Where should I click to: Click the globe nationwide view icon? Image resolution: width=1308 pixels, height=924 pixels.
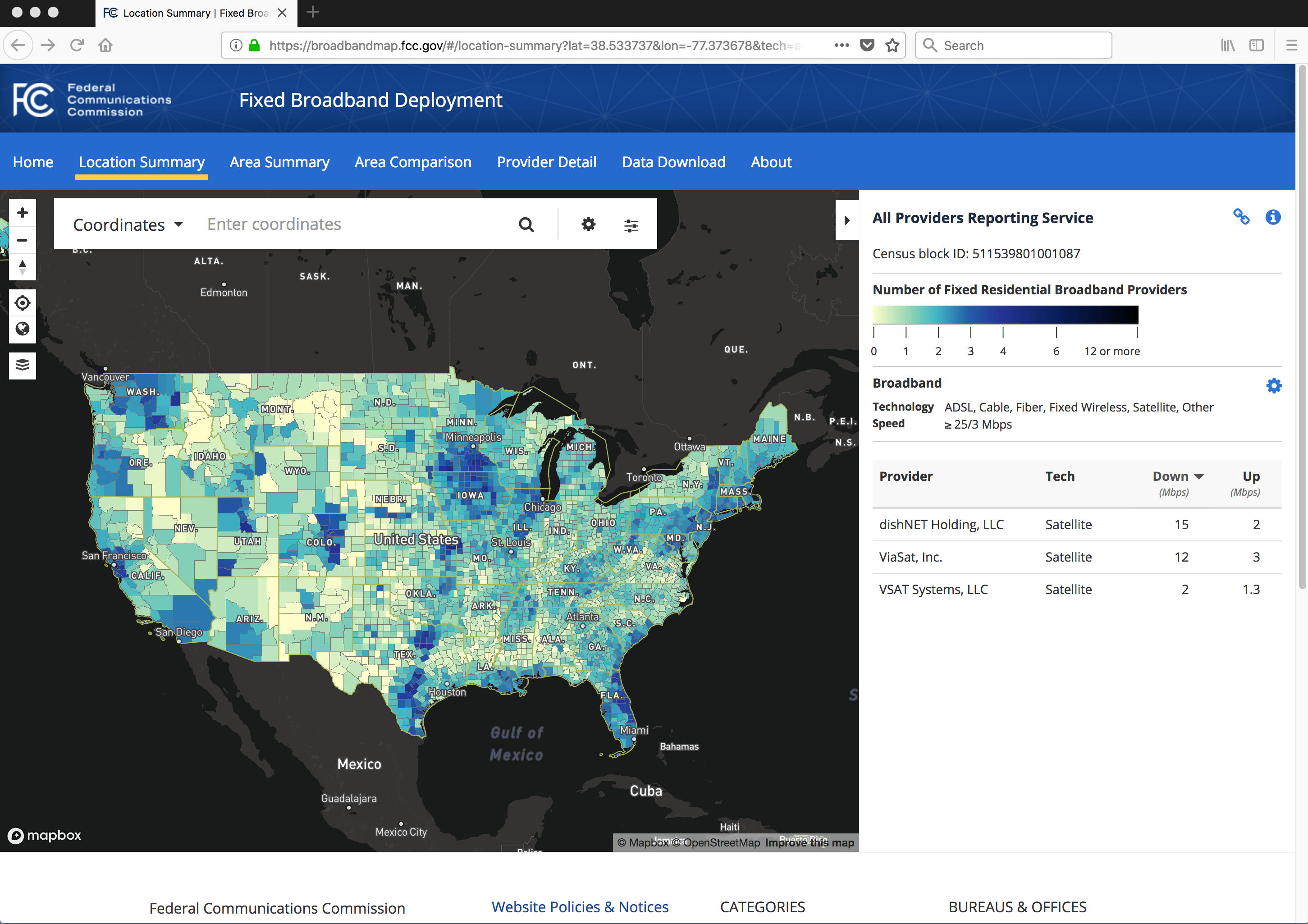[x=22, y=329]
